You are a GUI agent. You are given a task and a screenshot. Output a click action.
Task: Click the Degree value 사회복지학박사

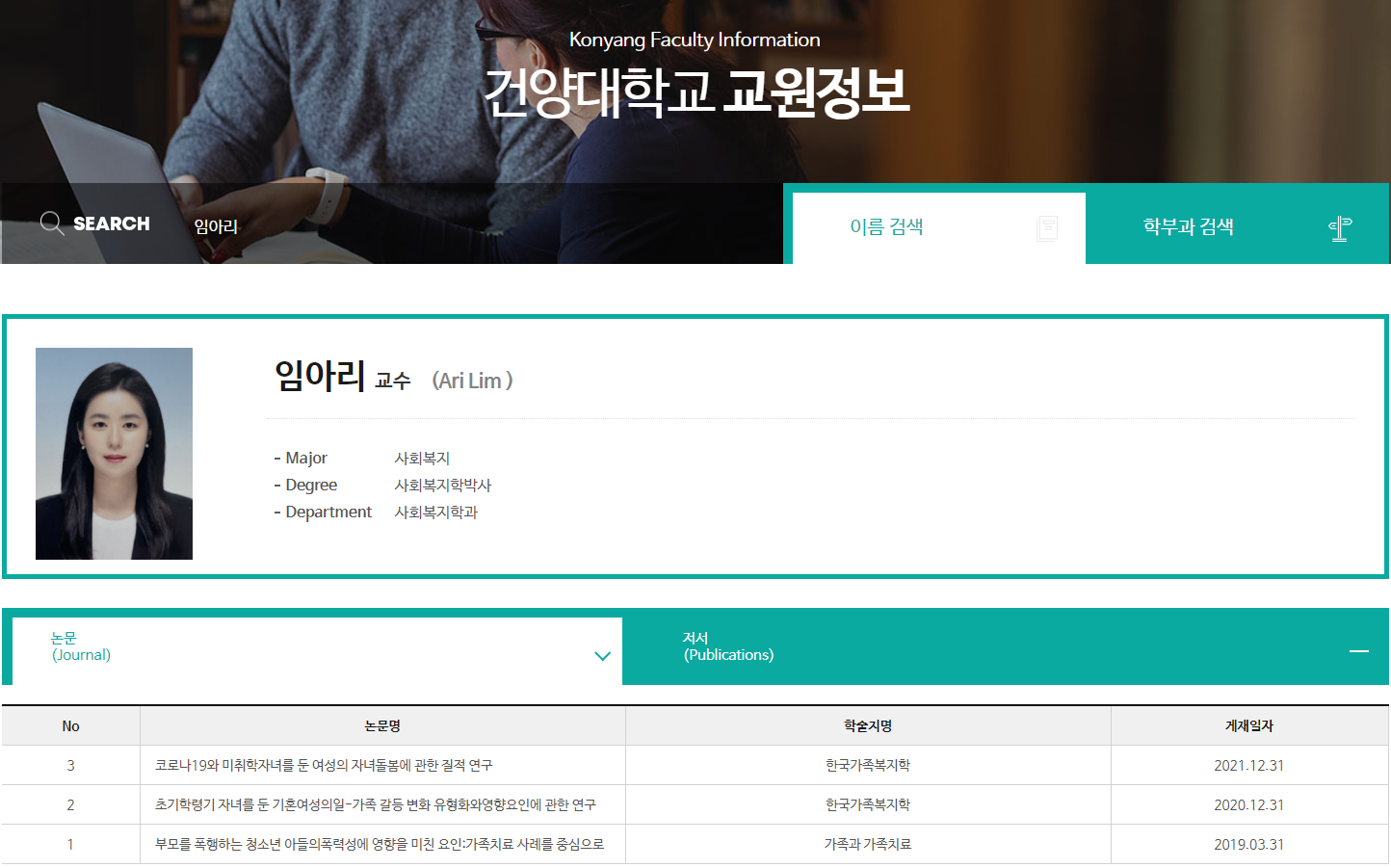coord(443,486)
